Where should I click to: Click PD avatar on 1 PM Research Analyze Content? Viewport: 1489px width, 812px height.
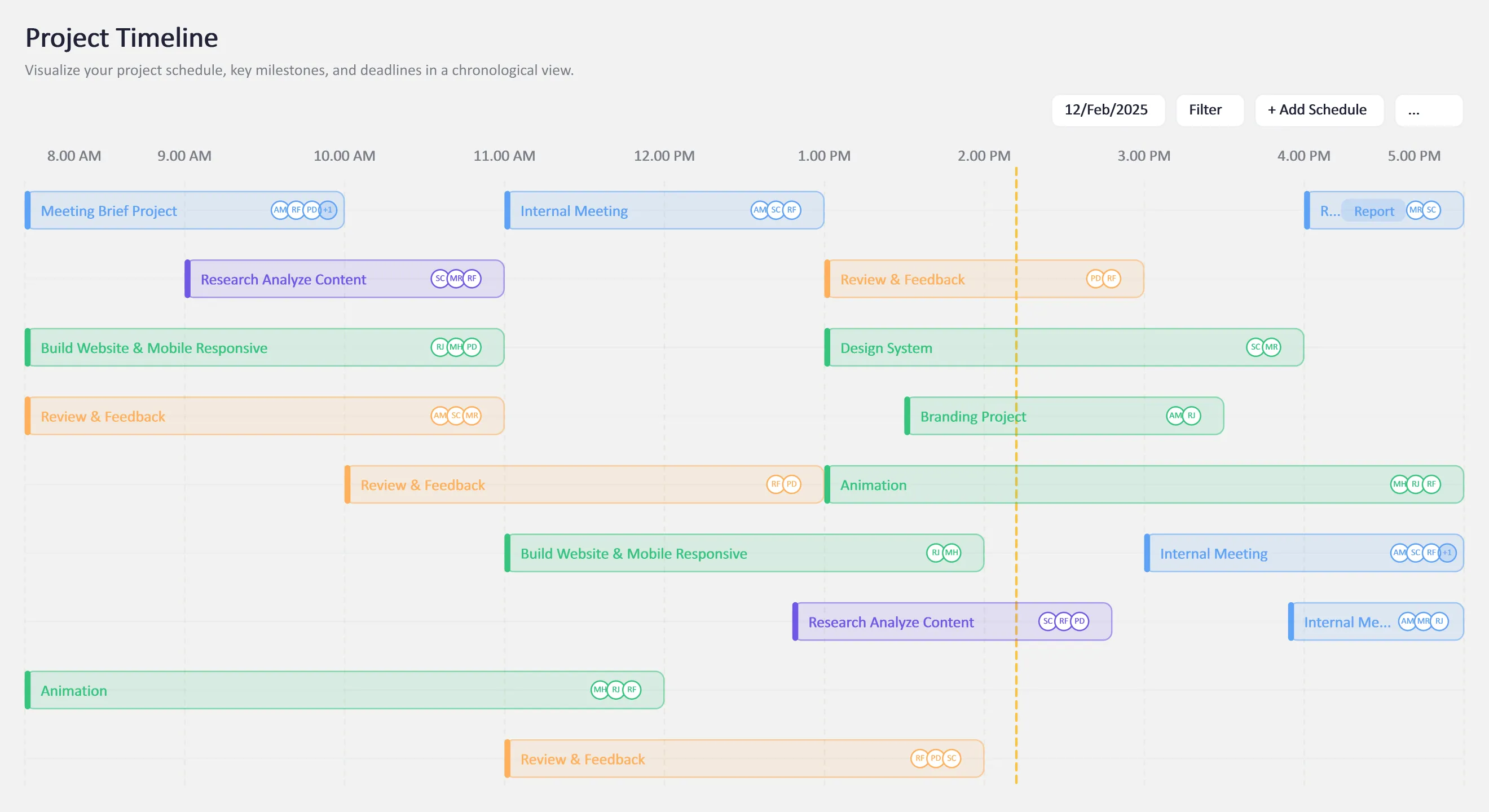click(1080, 621)
